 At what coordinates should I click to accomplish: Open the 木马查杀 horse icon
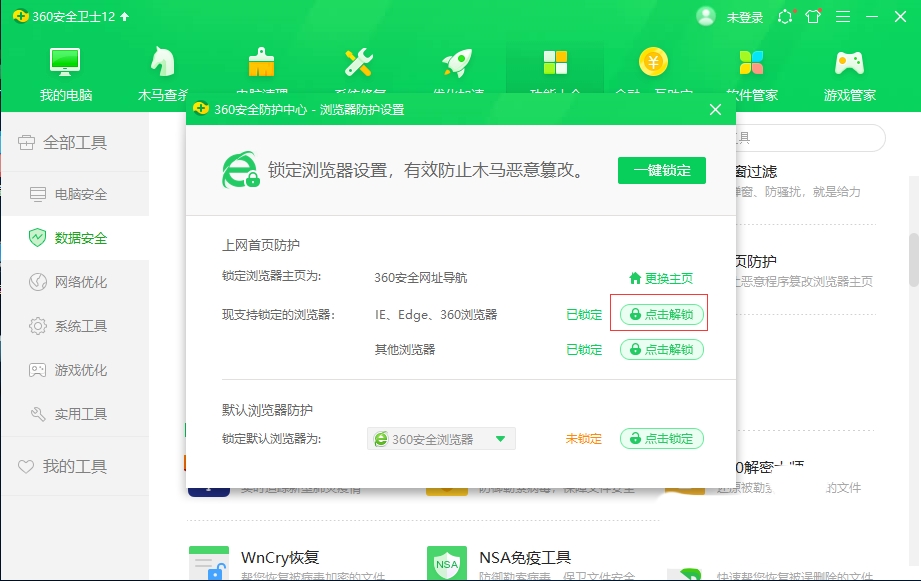click(163, 62)
